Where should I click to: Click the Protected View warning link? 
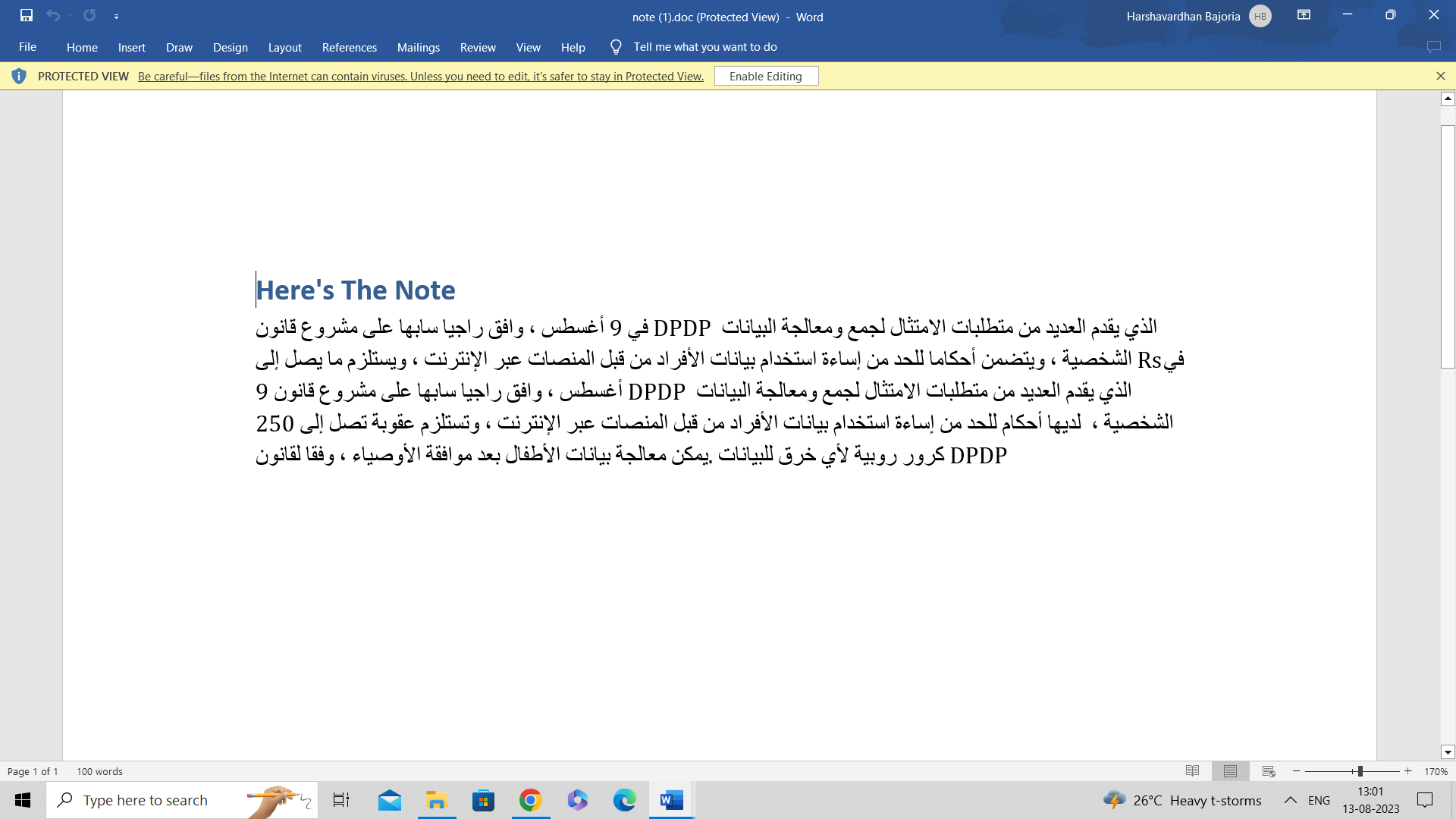pos(420,76)
